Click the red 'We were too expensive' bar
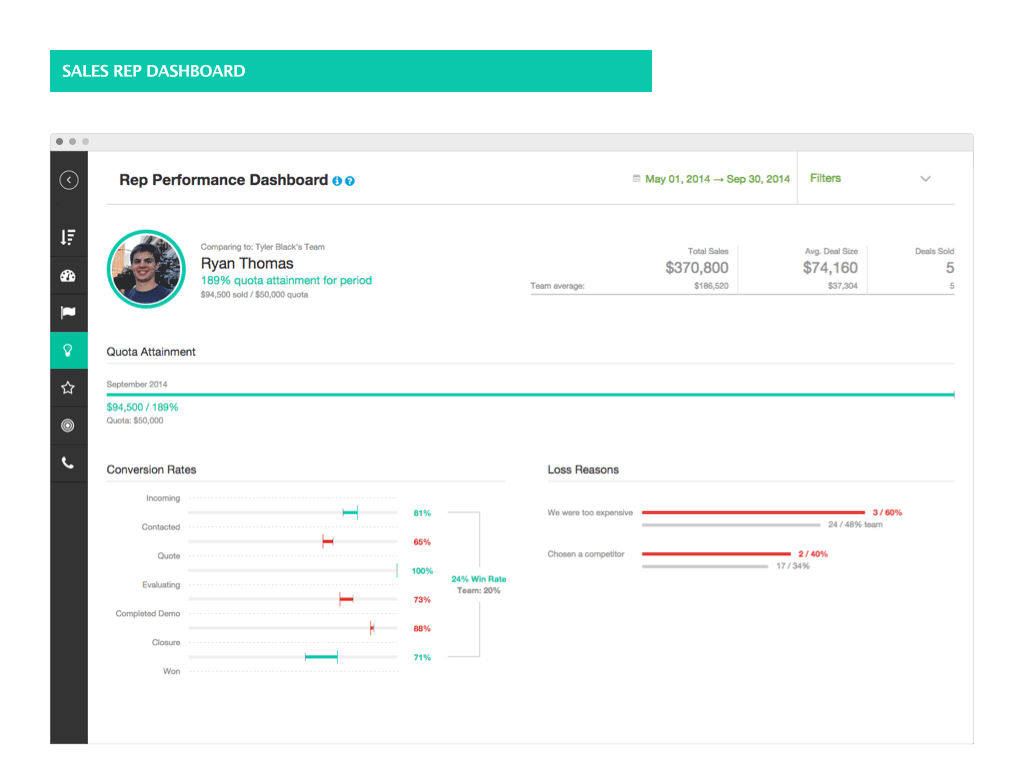Screen dimensions: 1024x768 [x=755, y=512]
